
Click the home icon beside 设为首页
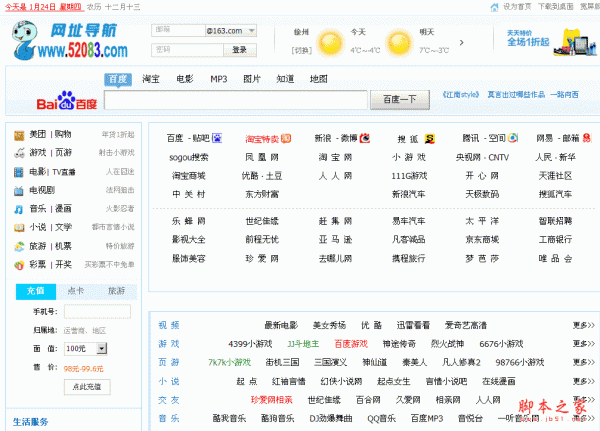(x=494, y=7)
